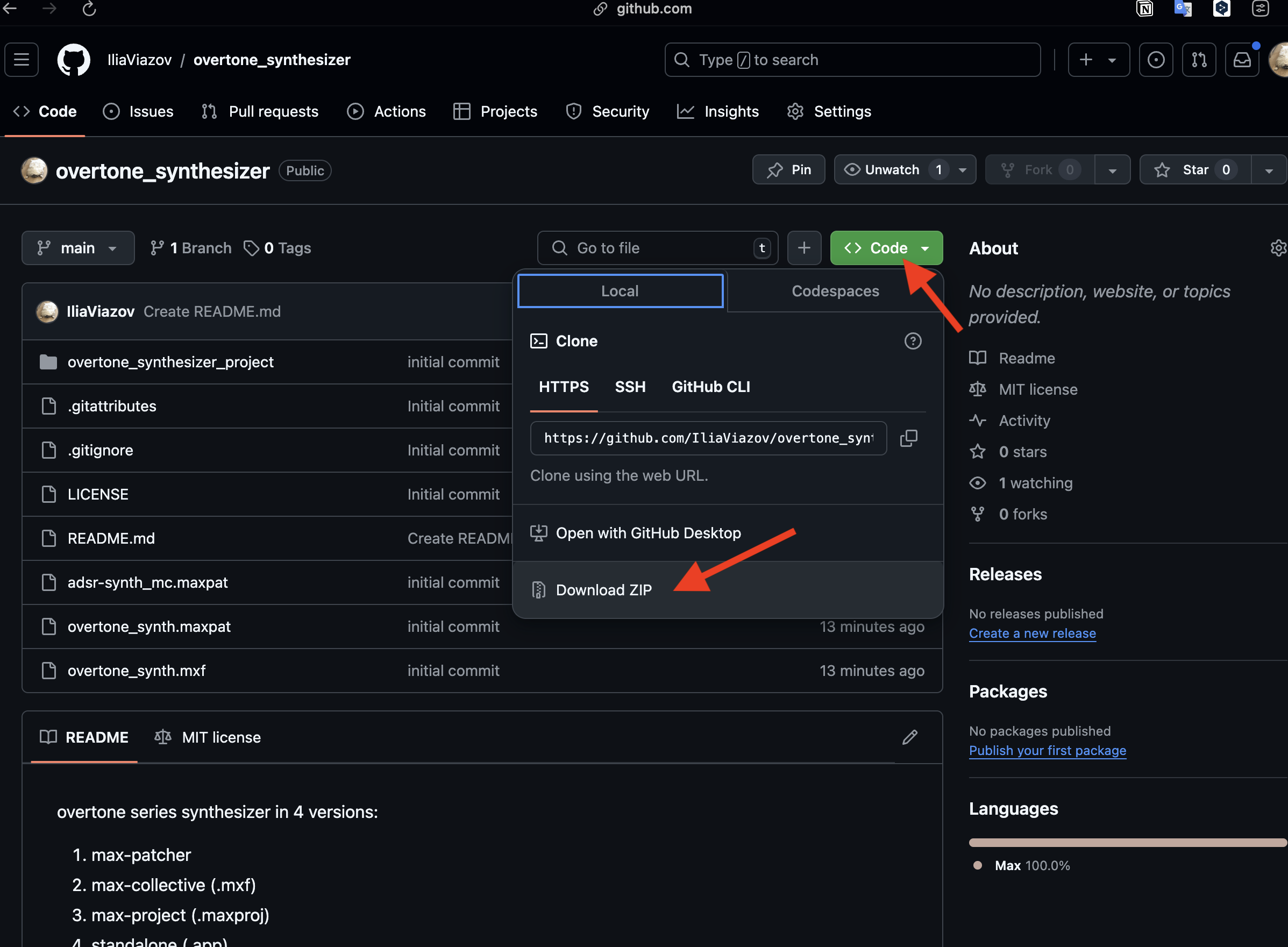Add a file with the plus button

click(x=804, y=248)
